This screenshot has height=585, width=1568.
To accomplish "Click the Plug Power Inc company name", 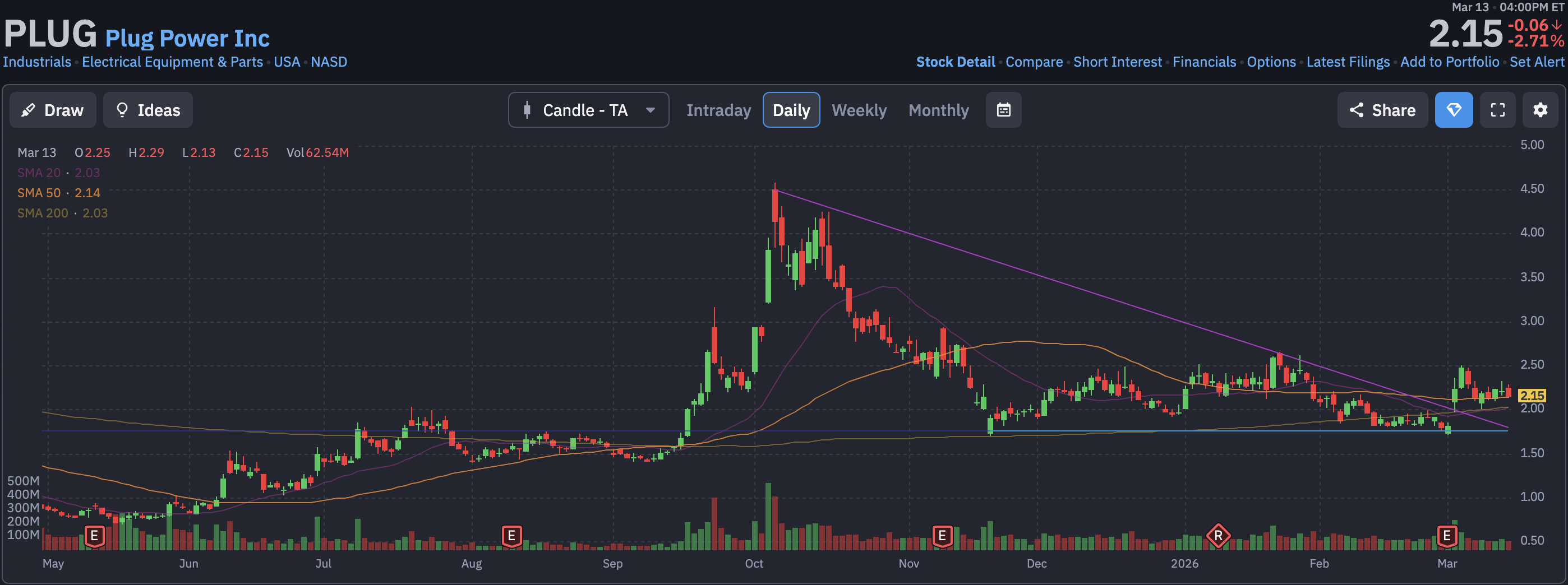I will point(187,38).
